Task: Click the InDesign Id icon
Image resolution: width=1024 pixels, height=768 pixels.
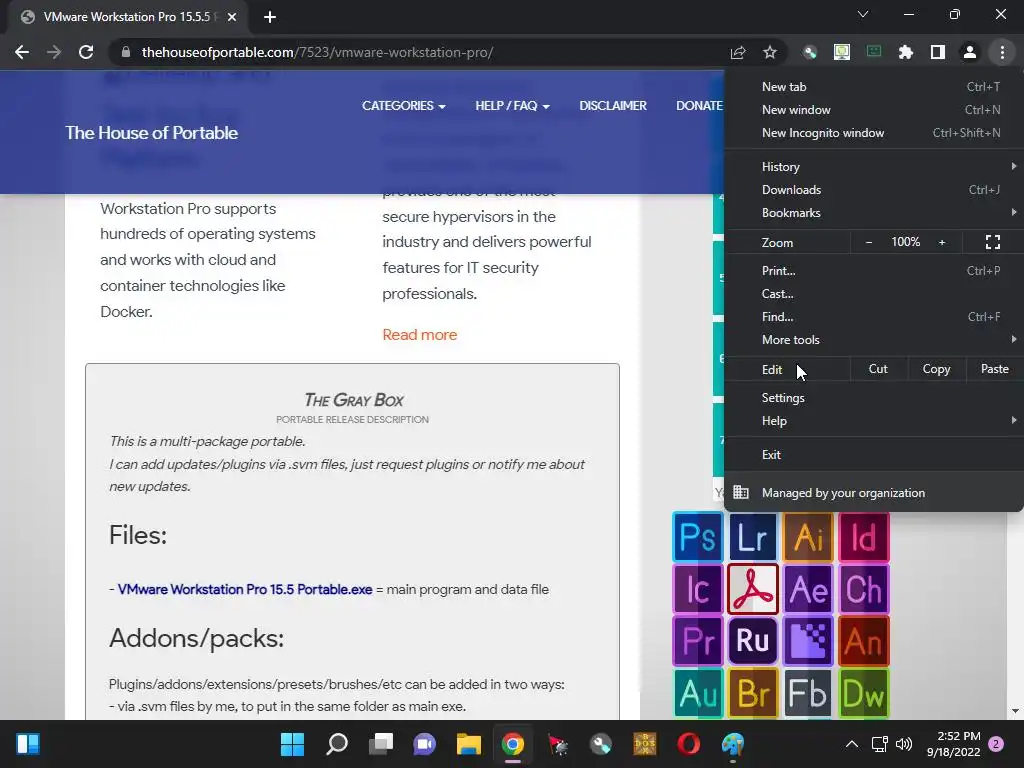Action: point(864,537)
